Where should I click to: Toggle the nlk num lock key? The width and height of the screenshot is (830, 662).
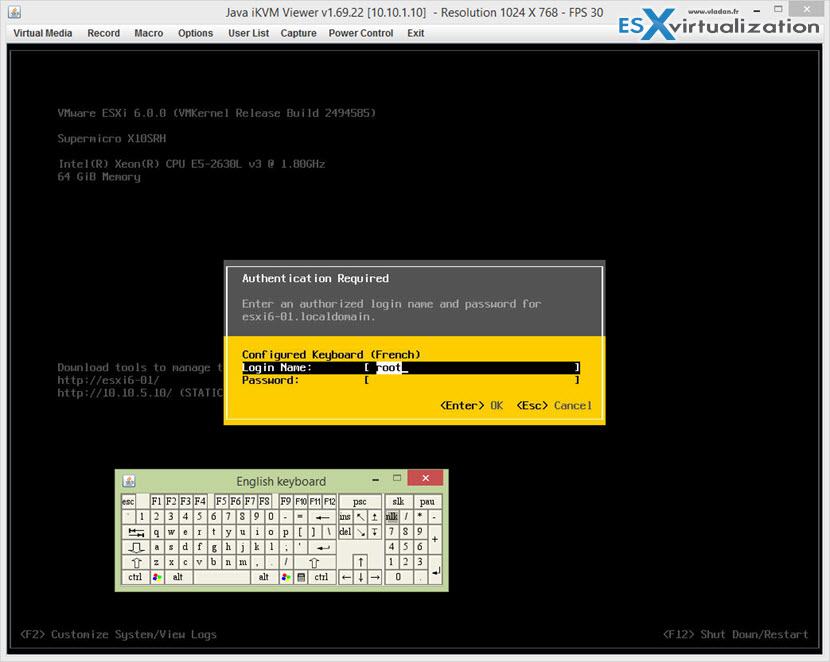(x=392, y=517)
